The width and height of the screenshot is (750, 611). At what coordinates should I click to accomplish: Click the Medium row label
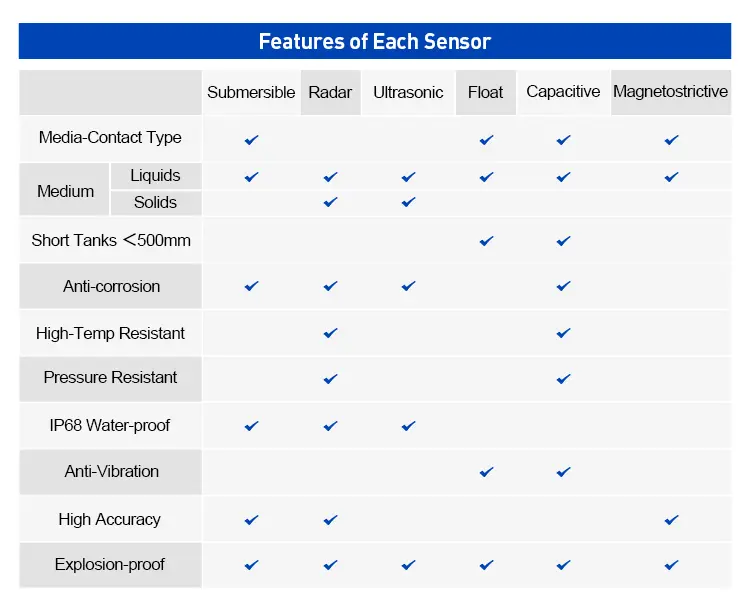[66, 190]
